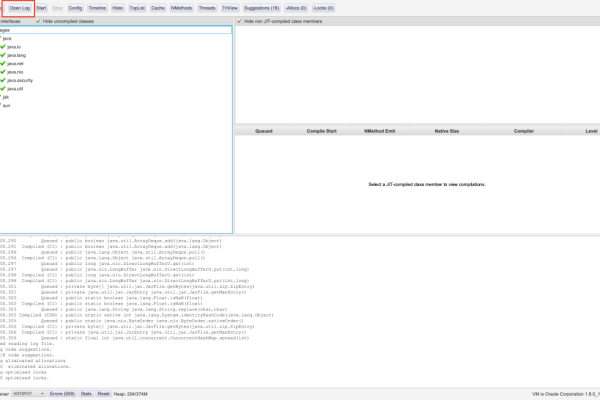
Task: Open the Cache code cache view
Action: click(x=158, y=8)
